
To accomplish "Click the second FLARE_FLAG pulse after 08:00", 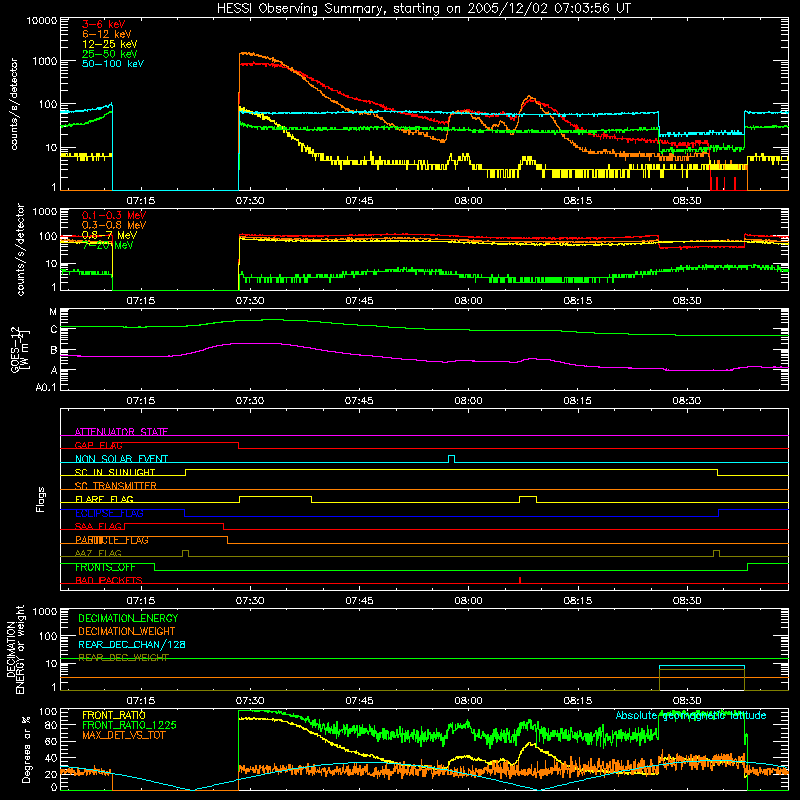I will (x=528, y=499).
